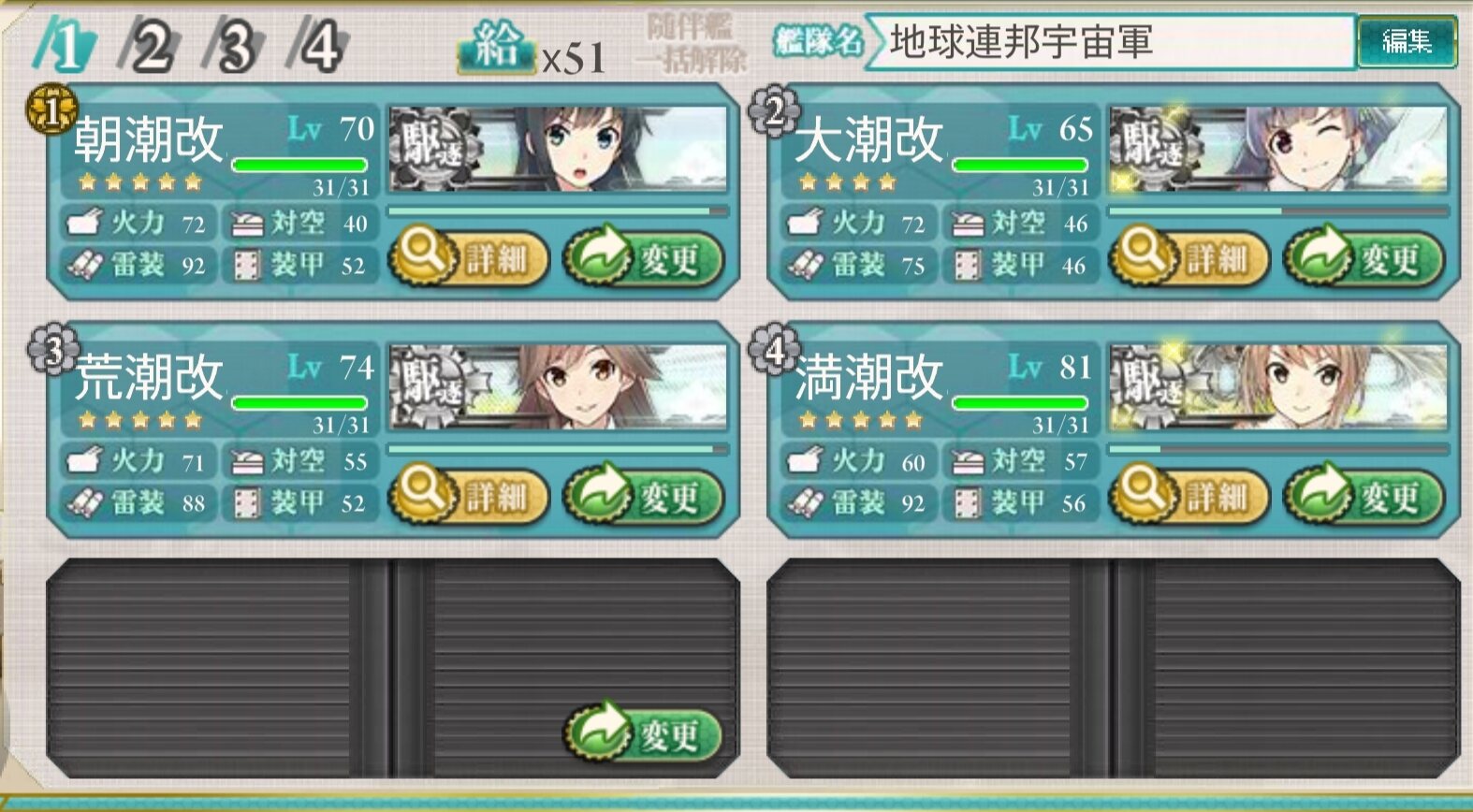Open 詳細 details for 朝潮改
The height and width of the screenshot is (812, 1473).
click(469, 256)
